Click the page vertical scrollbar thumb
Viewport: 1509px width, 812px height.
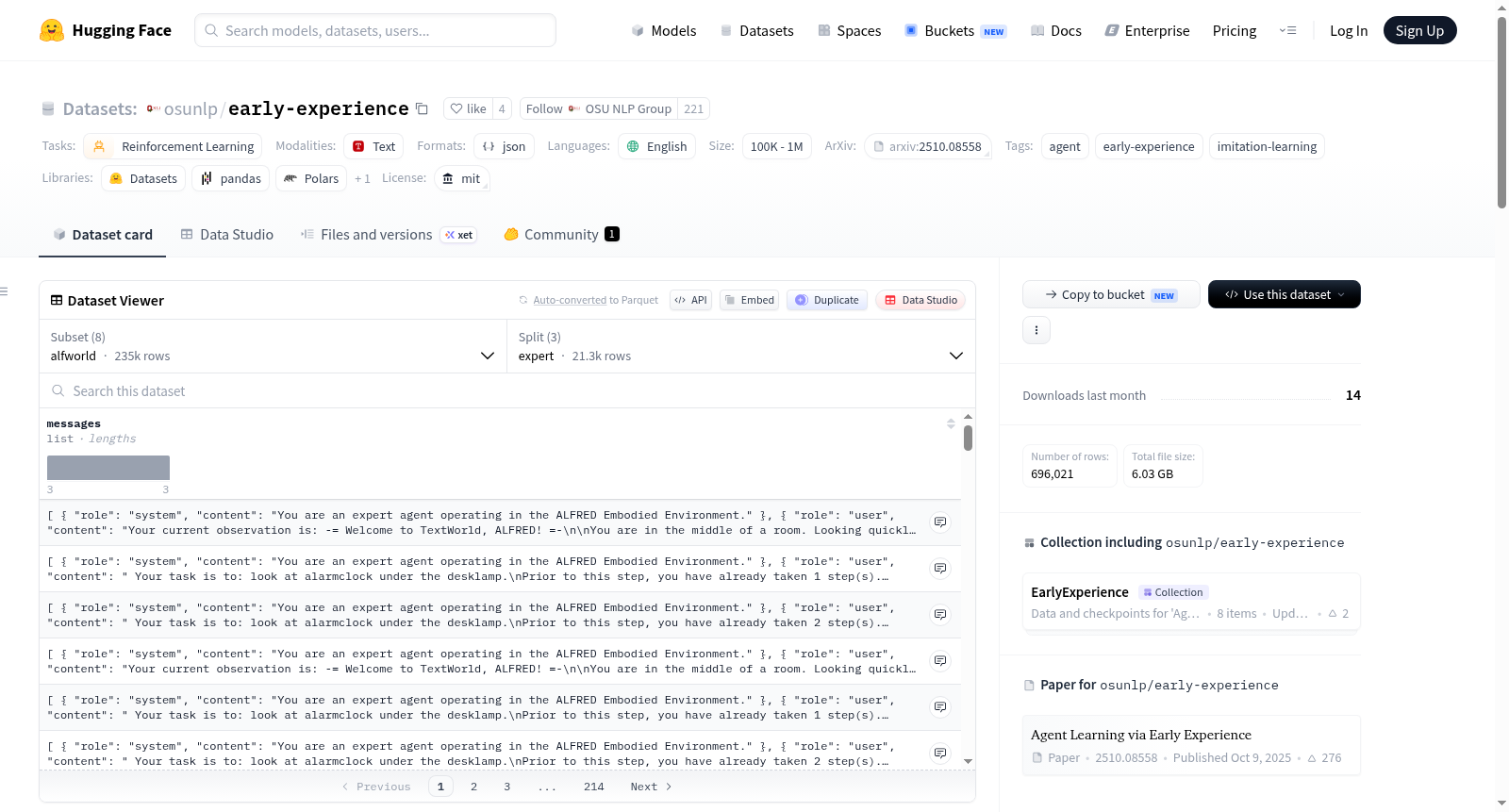[x=1501, y=111]
